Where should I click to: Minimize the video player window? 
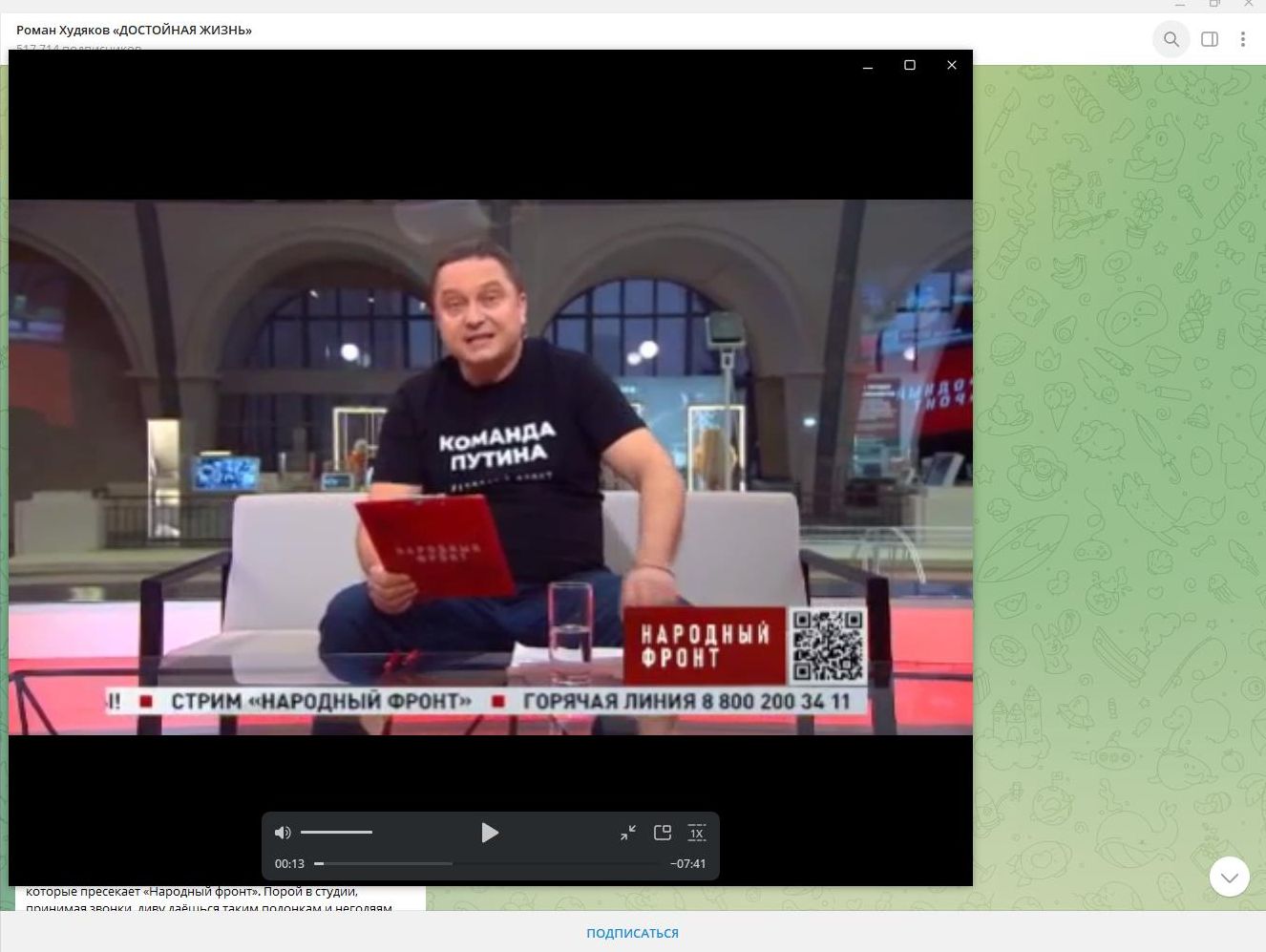pyautogui.click(x=868, y=65)
